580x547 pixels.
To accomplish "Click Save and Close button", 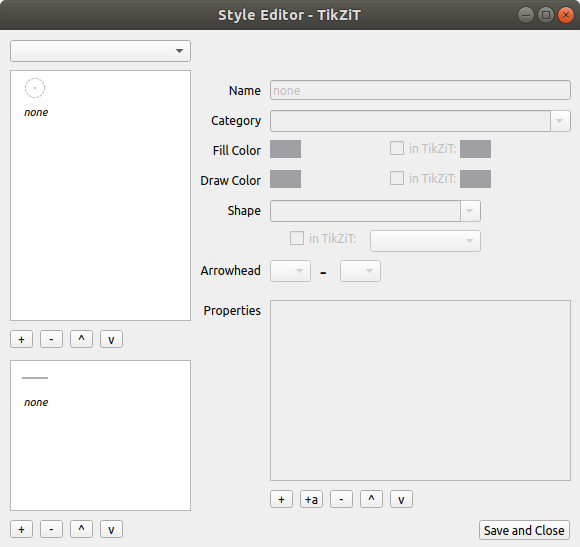I will 524,530.
